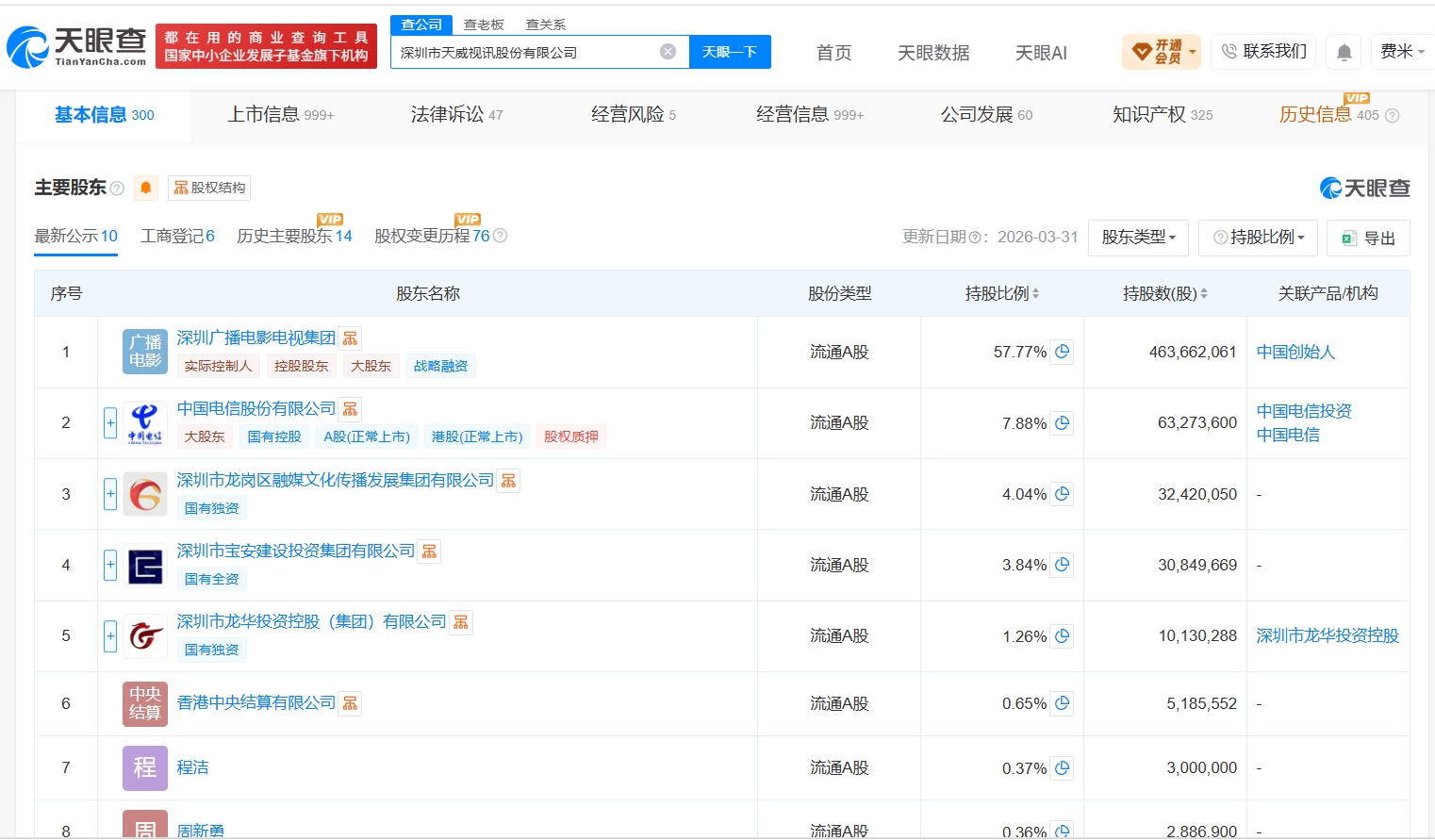Open pie chart icon for 57.77% holding
The height and width of the screenshot is (840, 1435).
[1063, 352]
